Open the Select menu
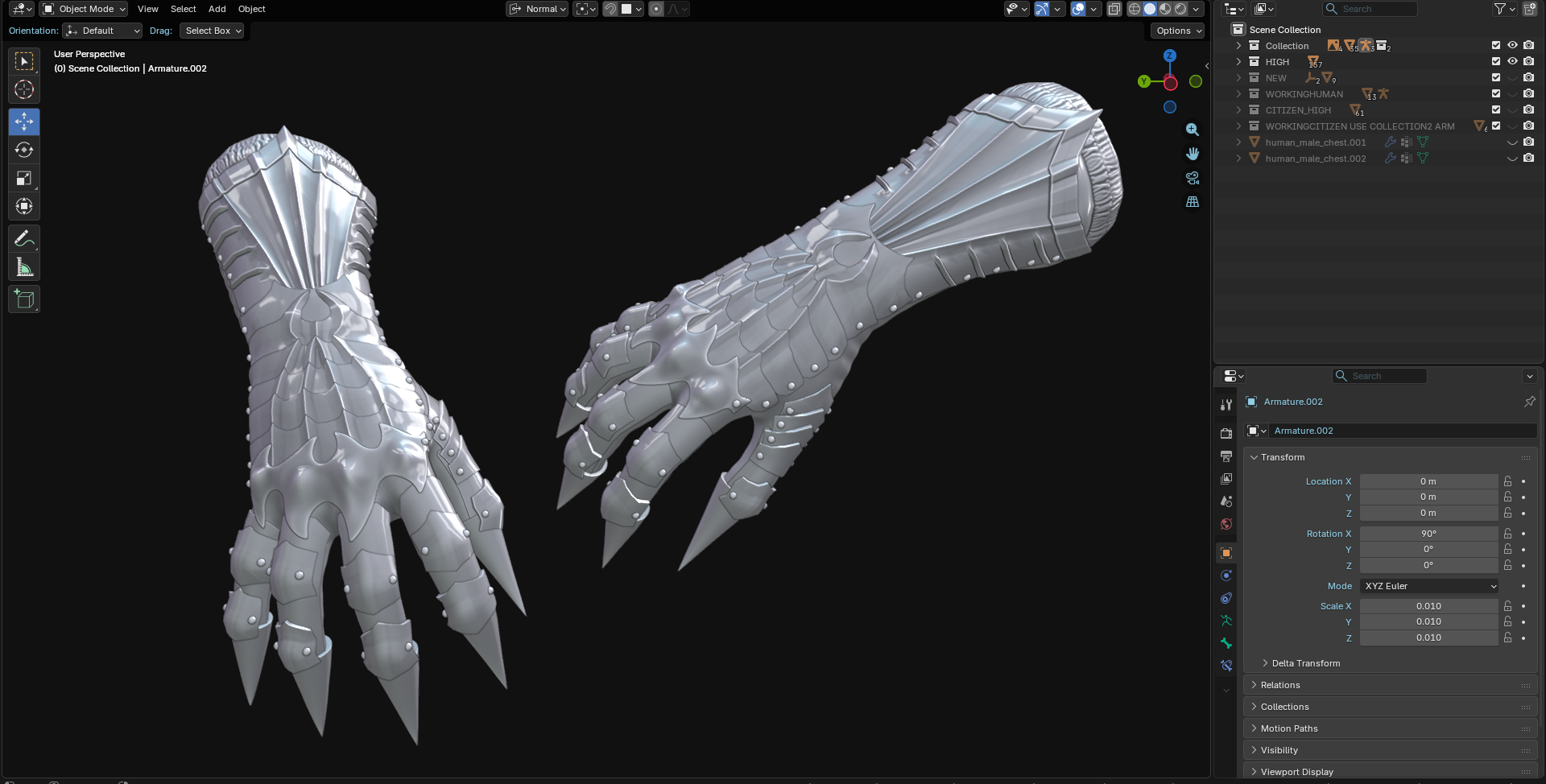Viewport: 1546px width, 784px height. tap(183, 9)
